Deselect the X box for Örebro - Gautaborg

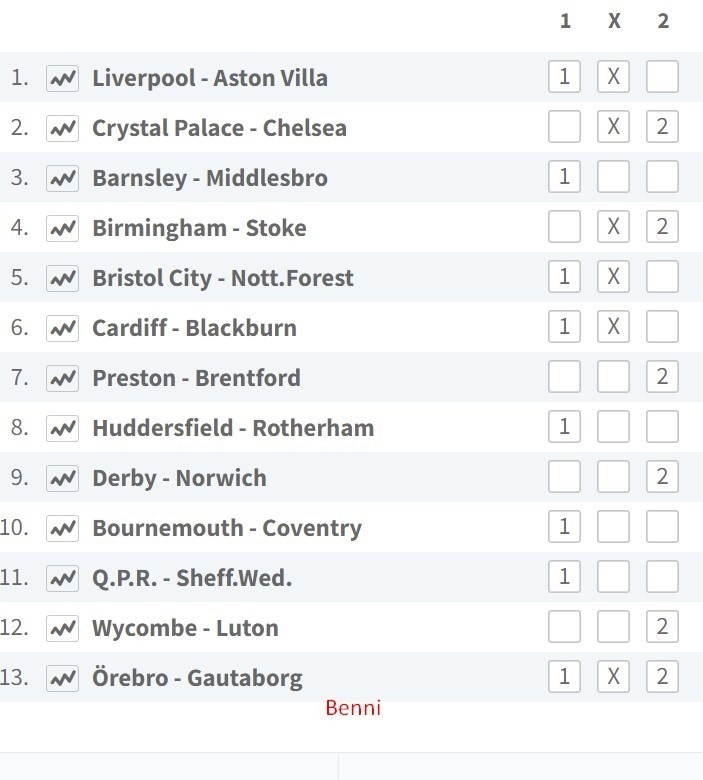[x=613, y=677]
